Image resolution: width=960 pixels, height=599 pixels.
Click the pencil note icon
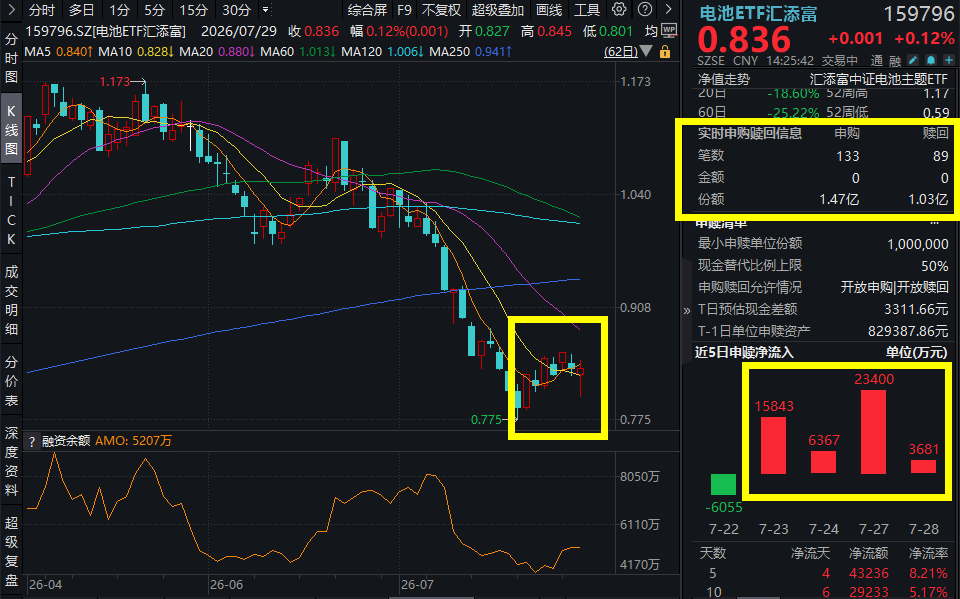913,60
